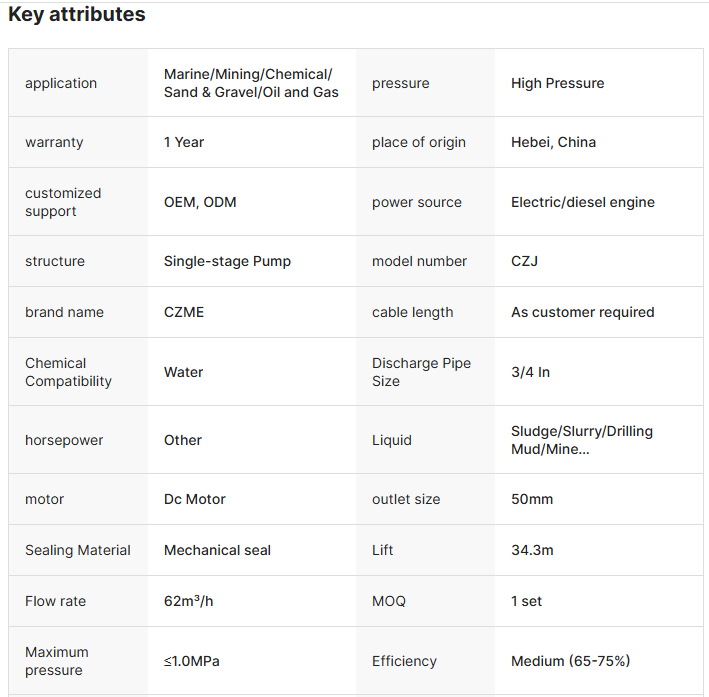Select the CZJ model number

(525, 261)
